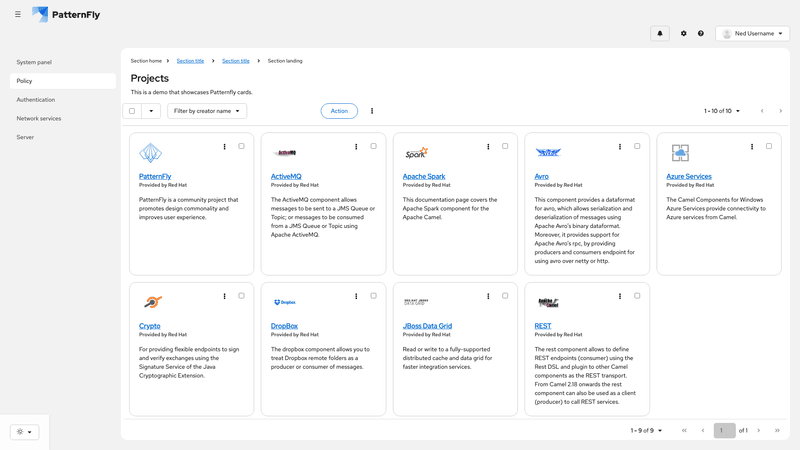The width and height of the screenshot is (800, 450).
Task: Open kebab menu on ActiveMQ card
Action: [356, 146]
